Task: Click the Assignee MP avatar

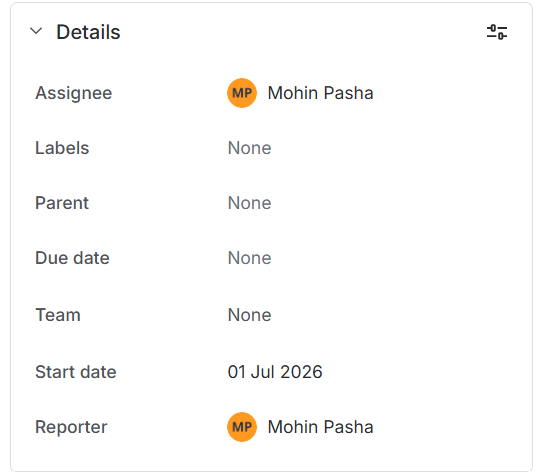Action: (x=242, y=93)
